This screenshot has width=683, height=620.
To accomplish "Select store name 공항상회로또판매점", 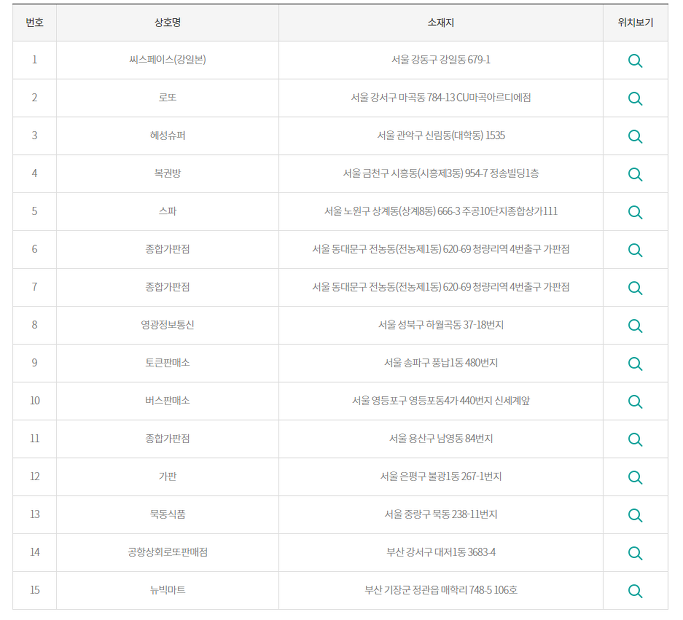I will (167, 552).
